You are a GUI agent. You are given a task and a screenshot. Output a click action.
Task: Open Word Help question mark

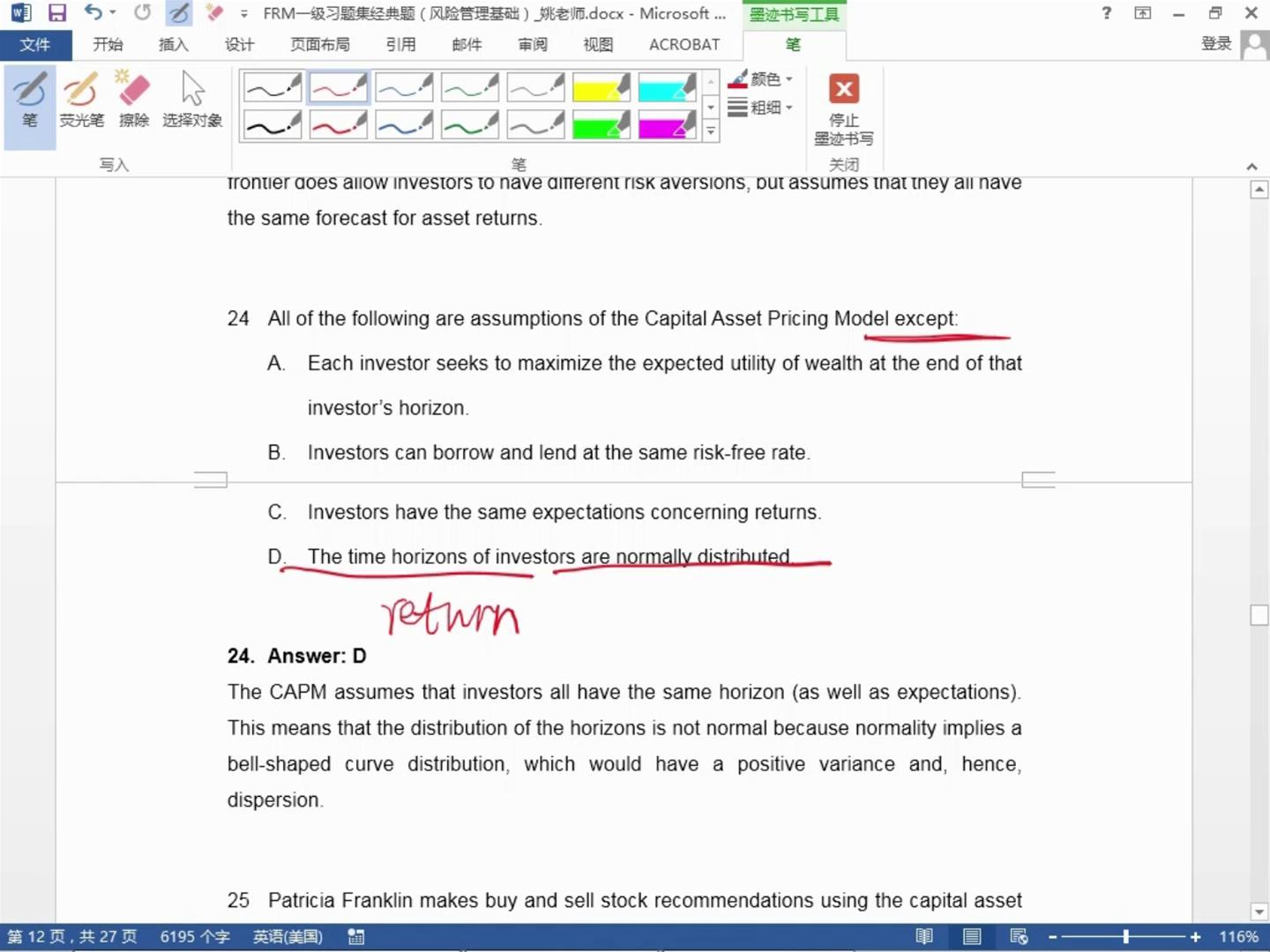tap(1107, 13)
